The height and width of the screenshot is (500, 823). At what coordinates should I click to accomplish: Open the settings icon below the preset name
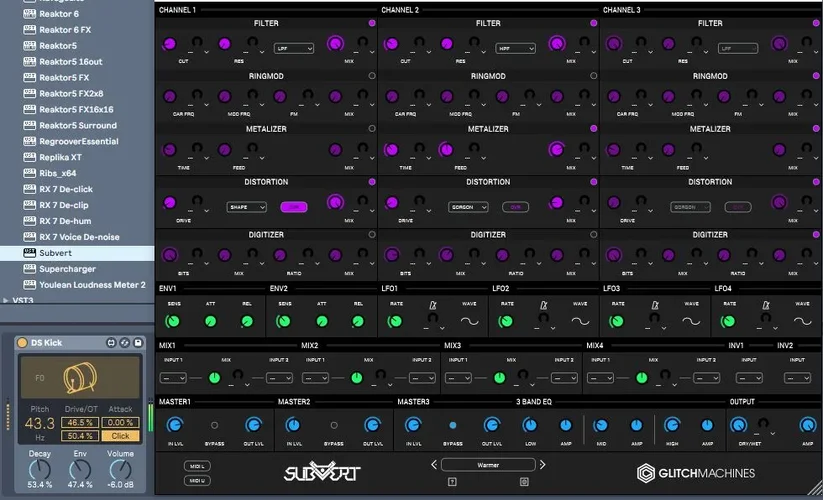[524, 482]
